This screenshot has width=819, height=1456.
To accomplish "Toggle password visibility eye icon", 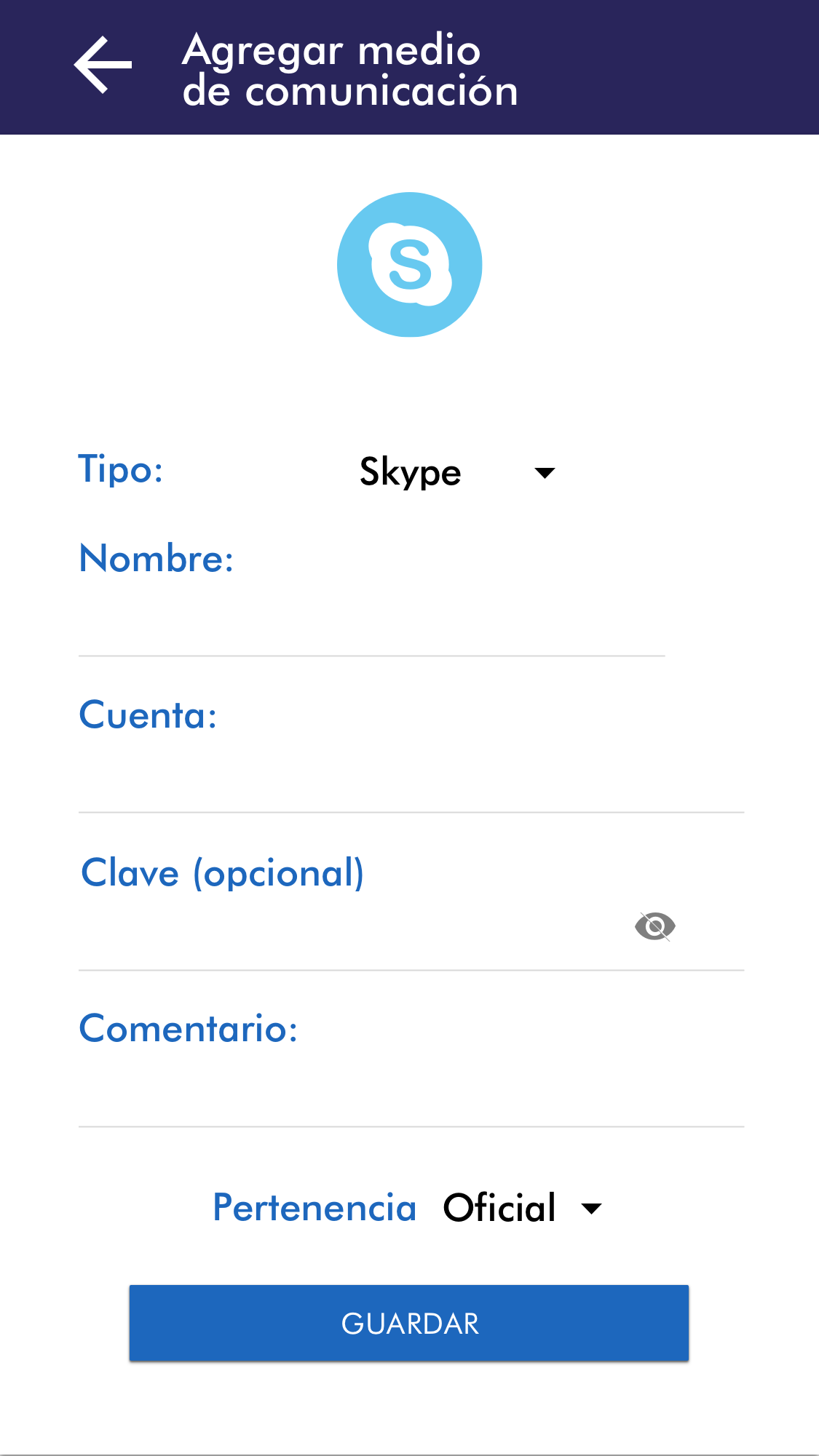I will (x=655, y=926).
